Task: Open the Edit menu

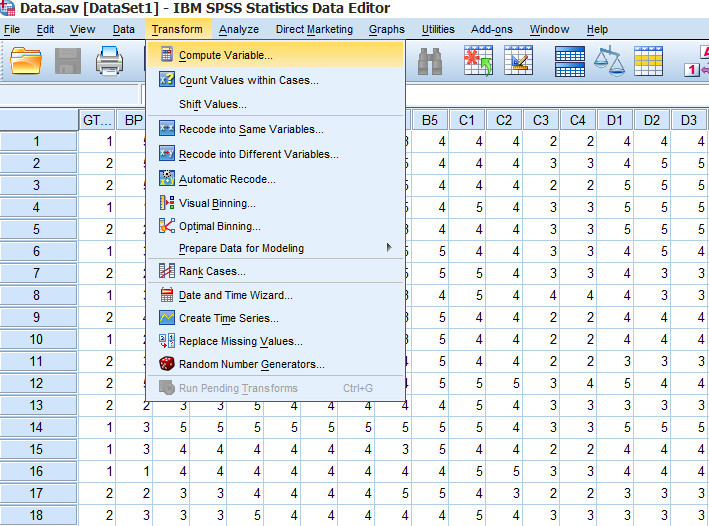Action: [45, 29]
